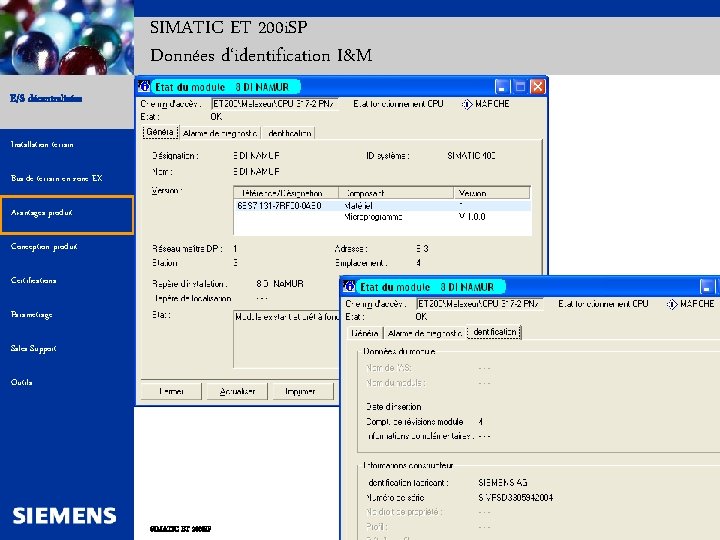Close the back Etat du module window
This screenshot has width=720, height=540.
point(538,86)
